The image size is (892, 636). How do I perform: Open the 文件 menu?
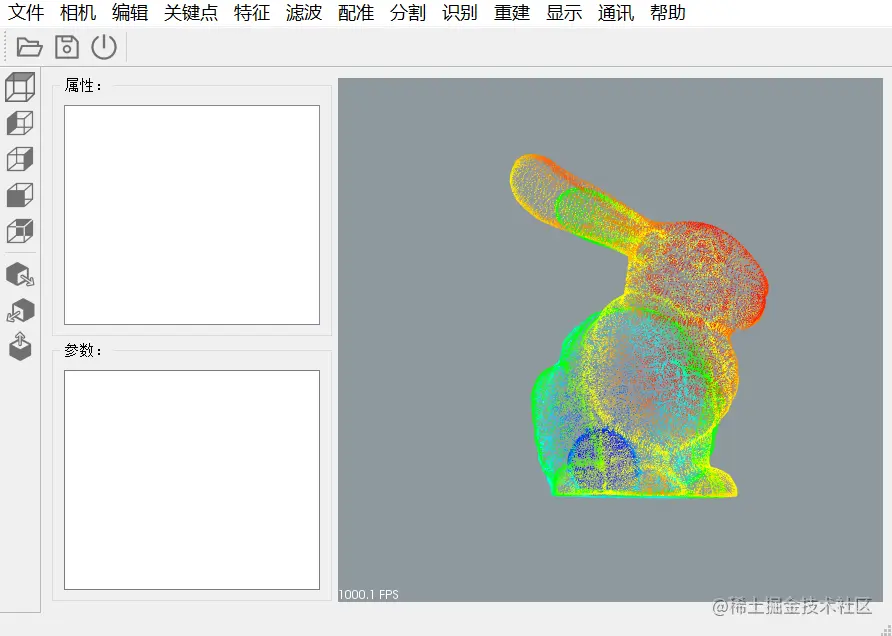pyautogui.click(x=26, y=13)
